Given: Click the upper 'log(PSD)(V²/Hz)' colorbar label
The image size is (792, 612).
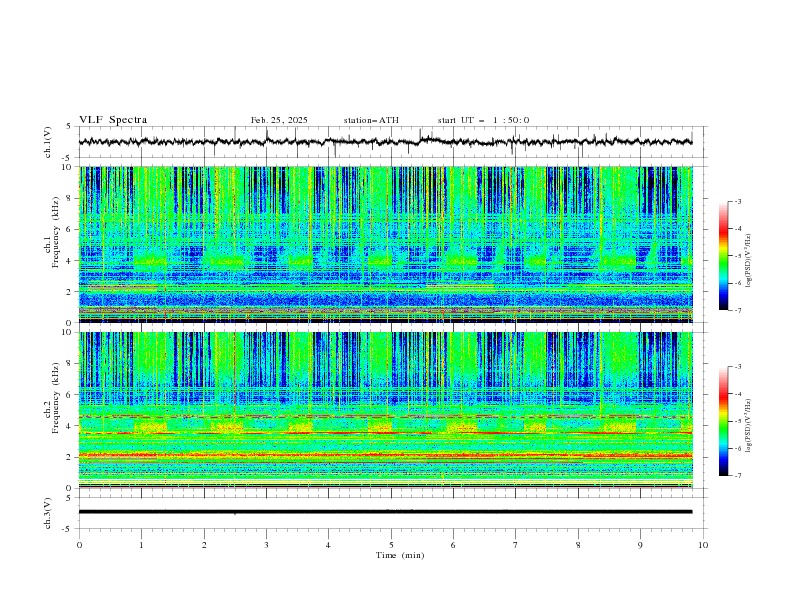Looking at the screenshot, I should coord(749,261).
